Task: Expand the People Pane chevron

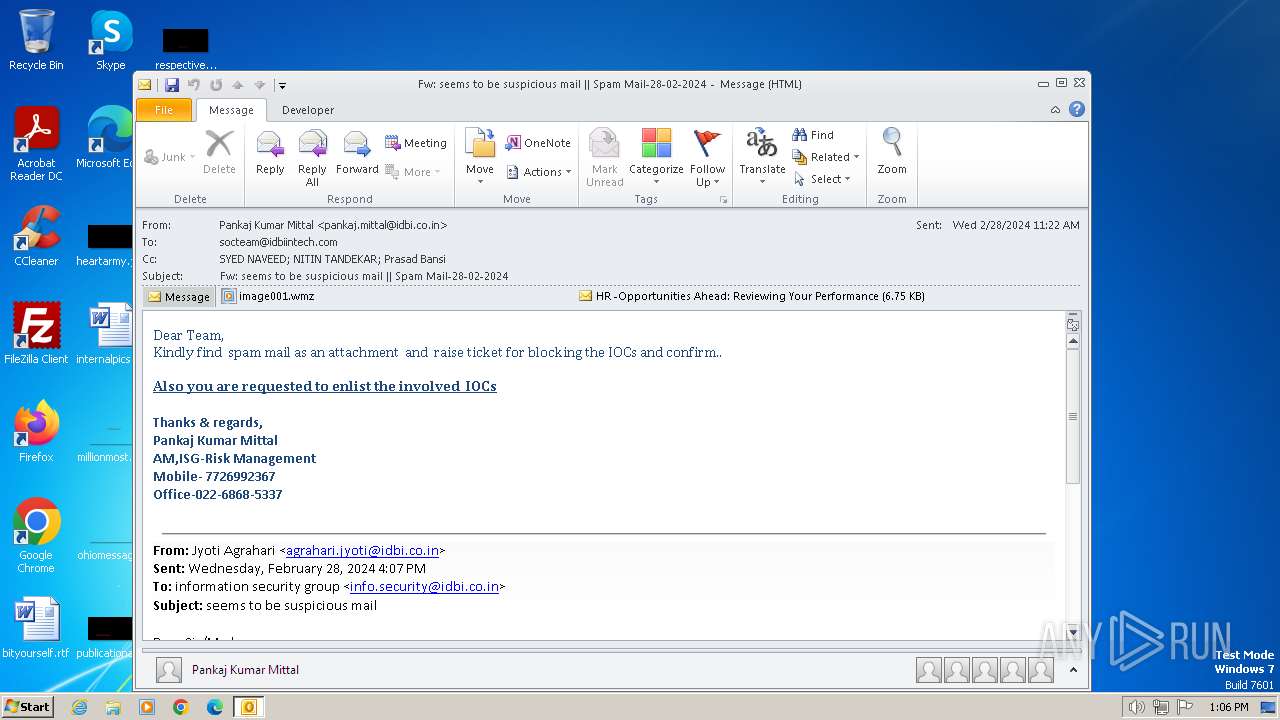Action: coord(1073,670)
